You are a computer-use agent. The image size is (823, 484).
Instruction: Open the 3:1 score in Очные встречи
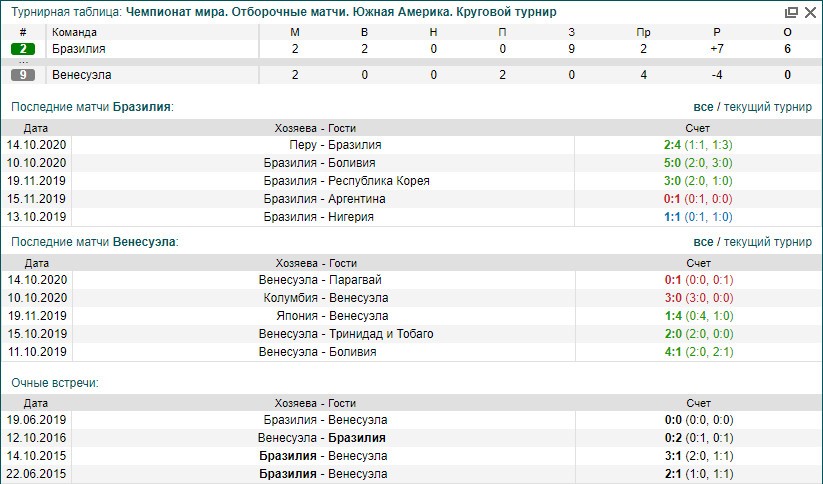point(672,456)
